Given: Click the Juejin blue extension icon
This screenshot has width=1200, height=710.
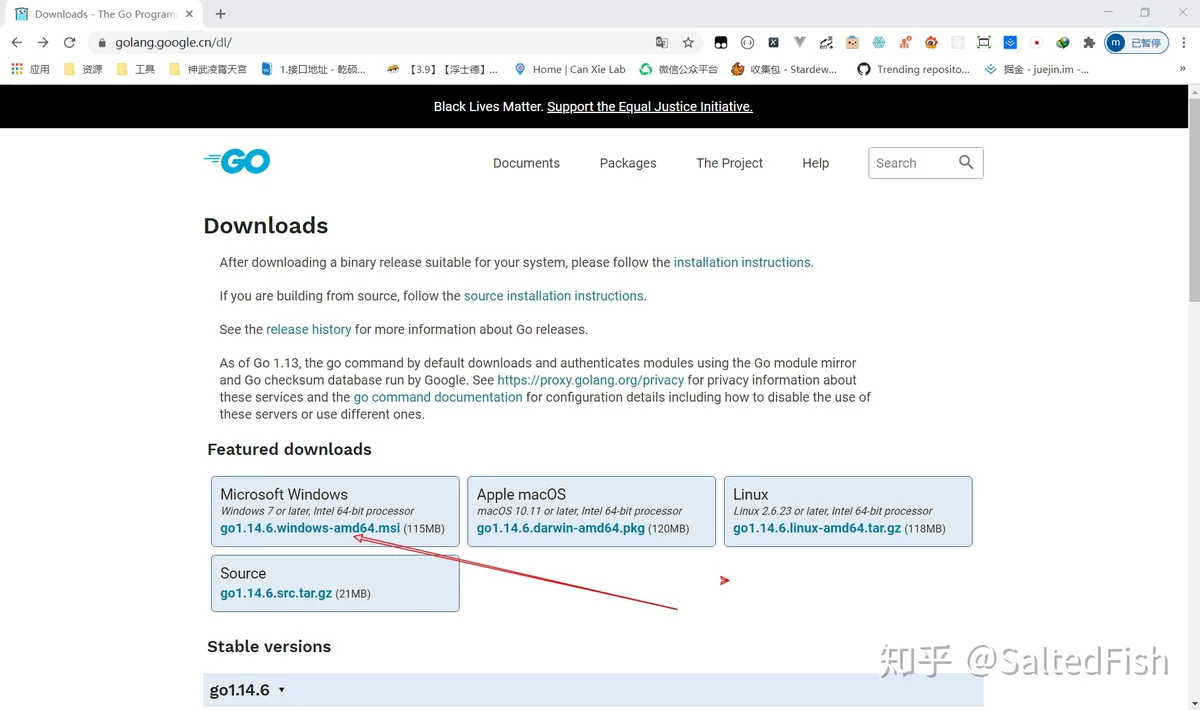Looking at the screenshot, I should click(1010, 43).
